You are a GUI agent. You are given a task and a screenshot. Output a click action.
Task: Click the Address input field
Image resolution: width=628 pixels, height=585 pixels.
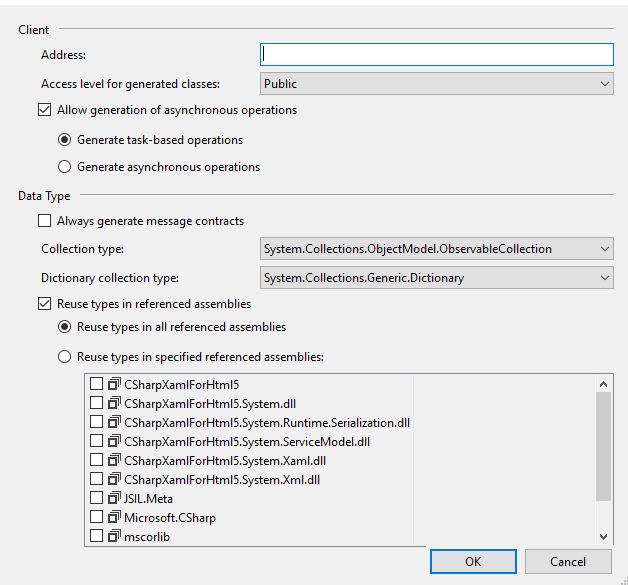437,54
